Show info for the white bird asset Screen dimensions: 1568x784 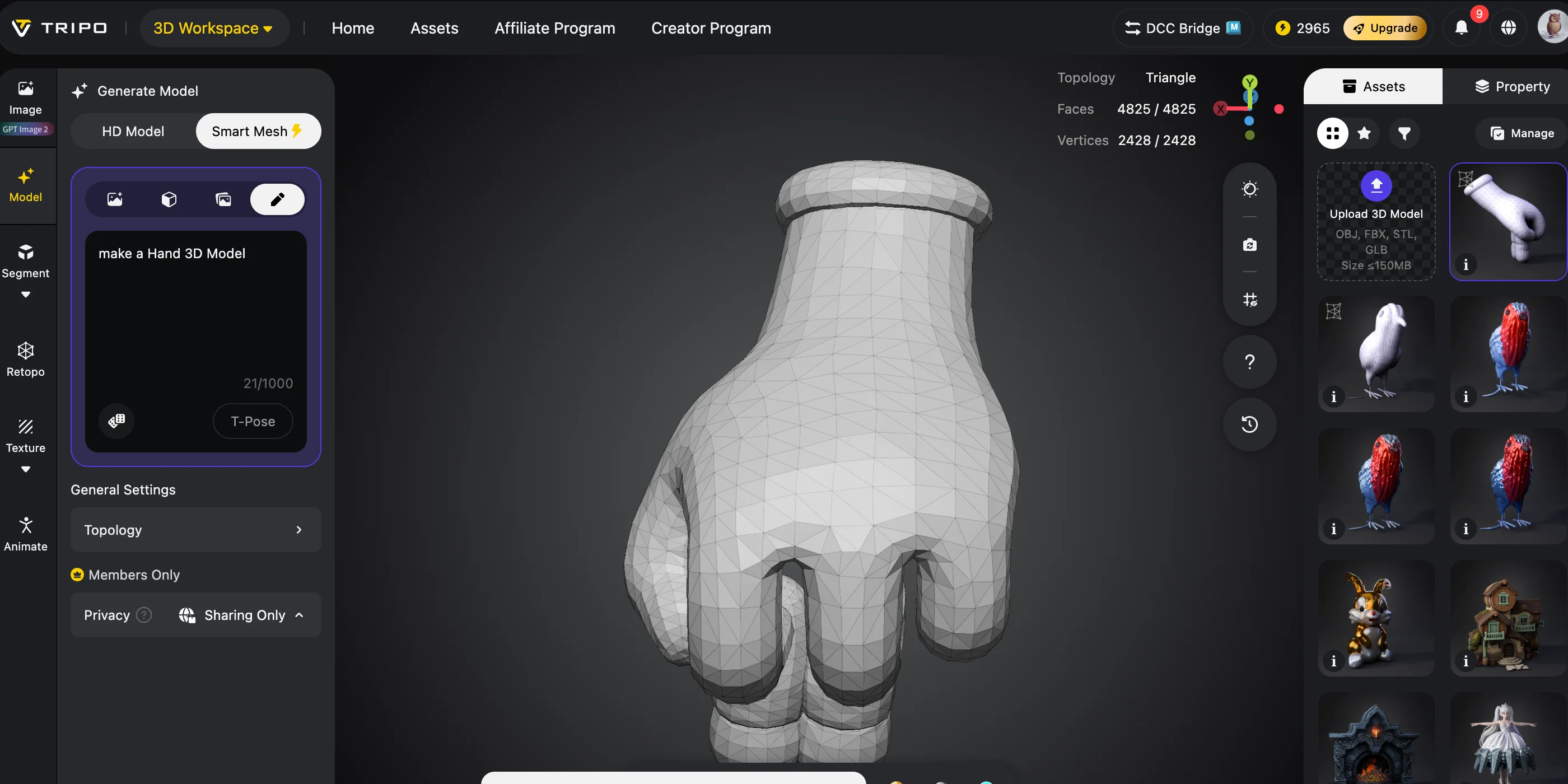click(1334, 397)
